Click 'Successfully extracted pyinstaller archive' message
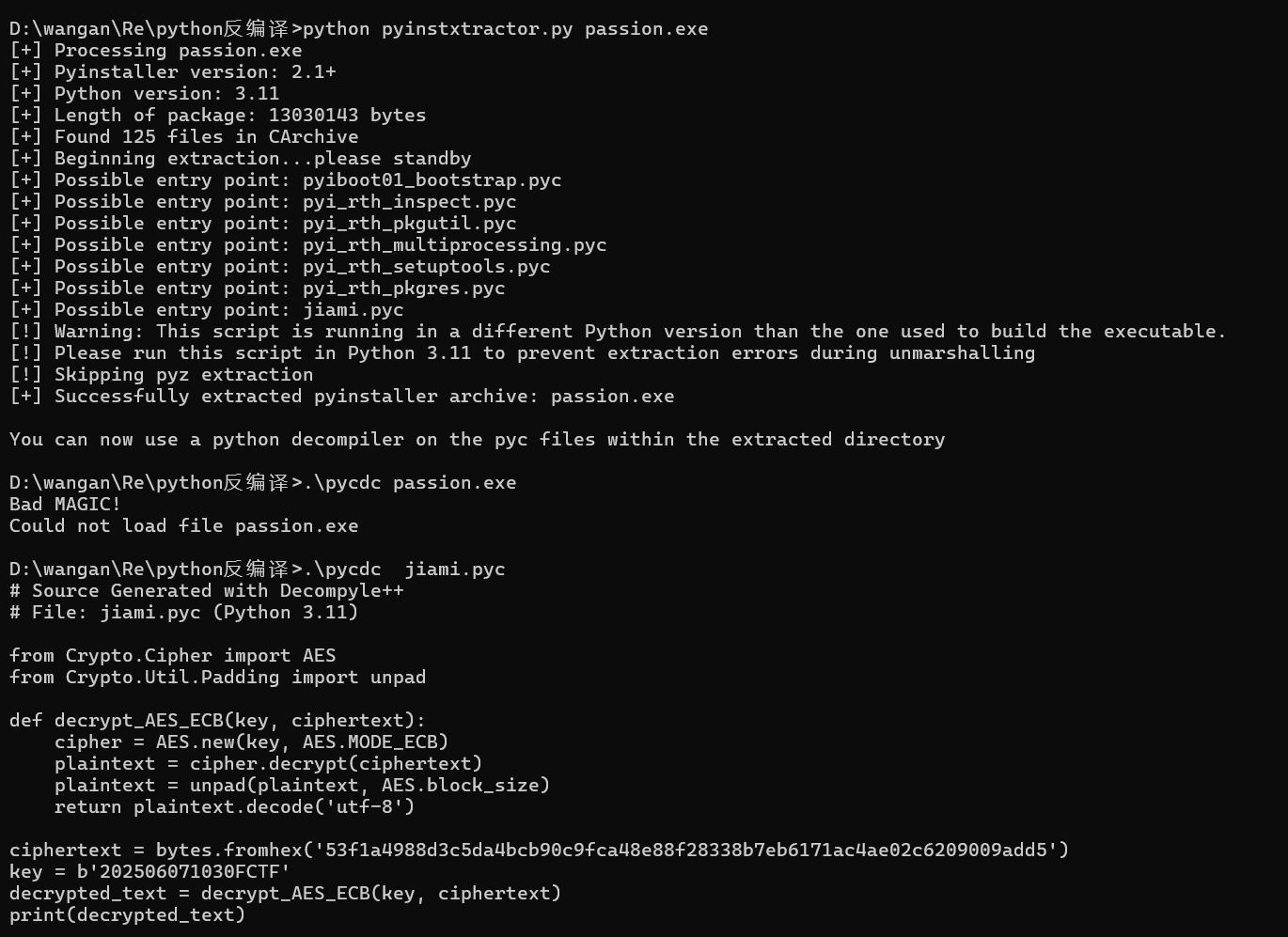This screenshot has width=1288, height=937. pyautogui.click(x=342, y=396)
